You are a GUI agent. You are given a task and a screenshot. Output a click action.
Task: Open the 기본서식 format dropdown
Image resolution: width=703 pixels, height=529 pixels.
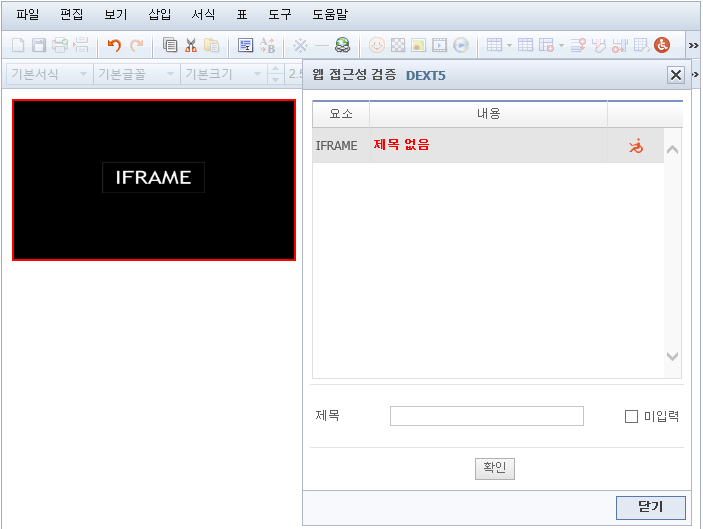pos(49,74)
